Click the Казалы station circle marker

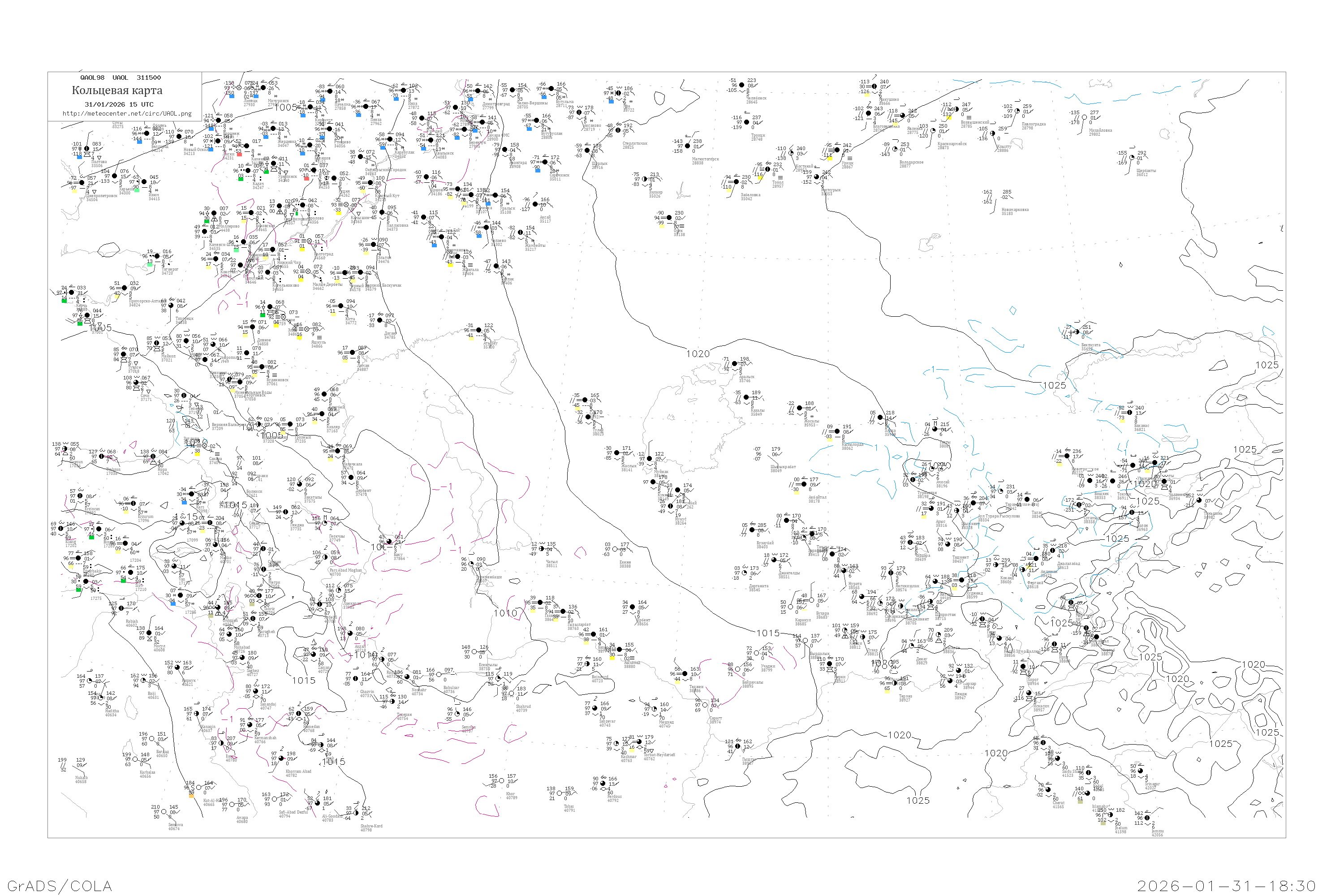tap(747, 397)
